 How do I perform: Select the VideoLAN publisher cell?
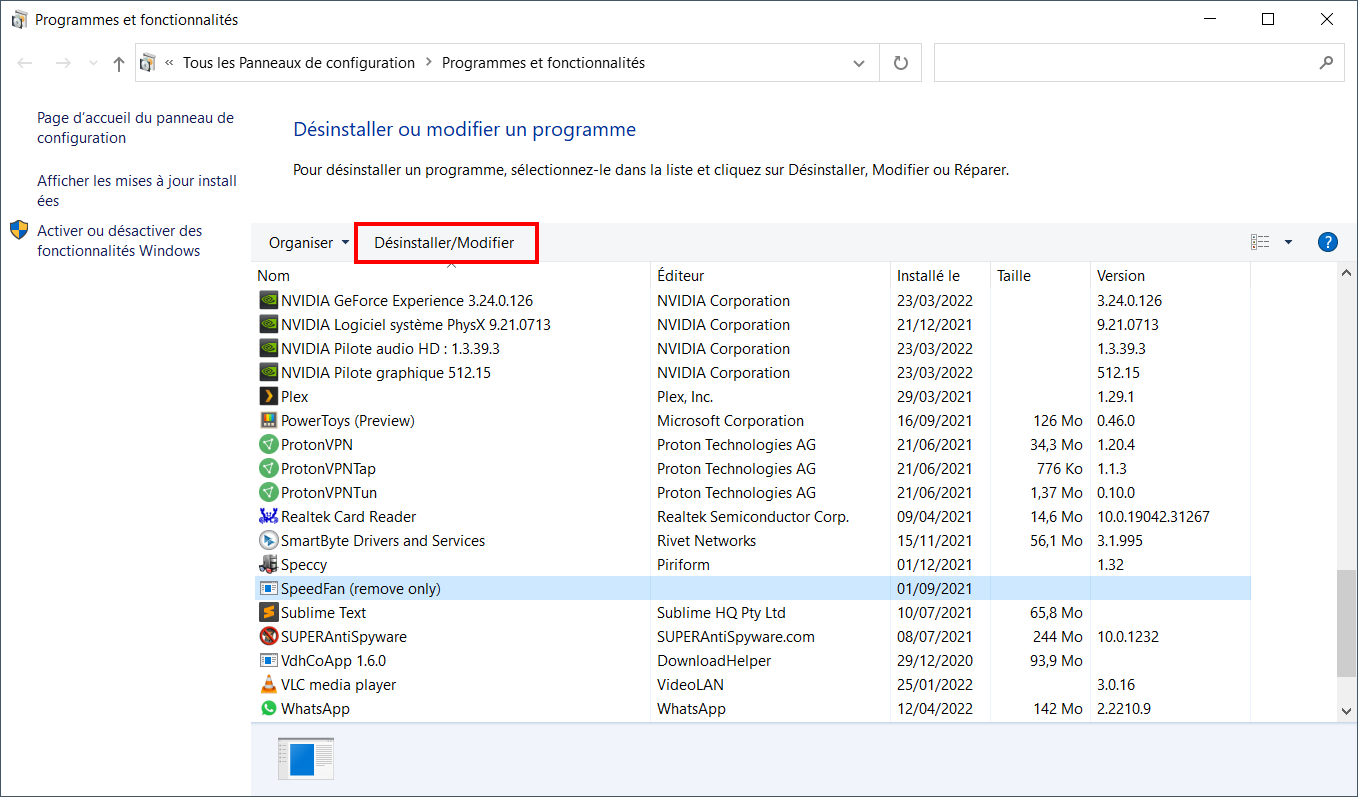690,685
